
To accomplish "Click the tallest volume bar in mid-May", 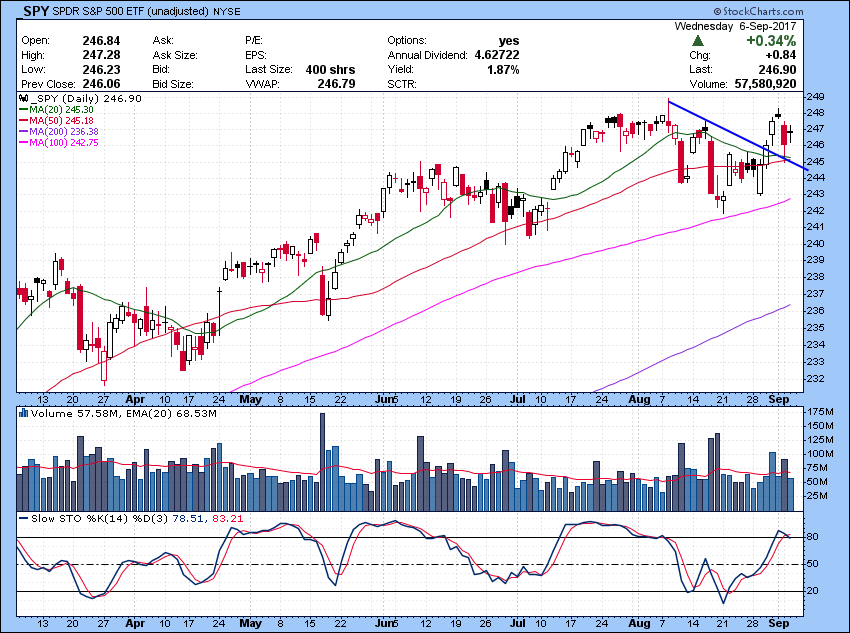I will pos(323,462).
